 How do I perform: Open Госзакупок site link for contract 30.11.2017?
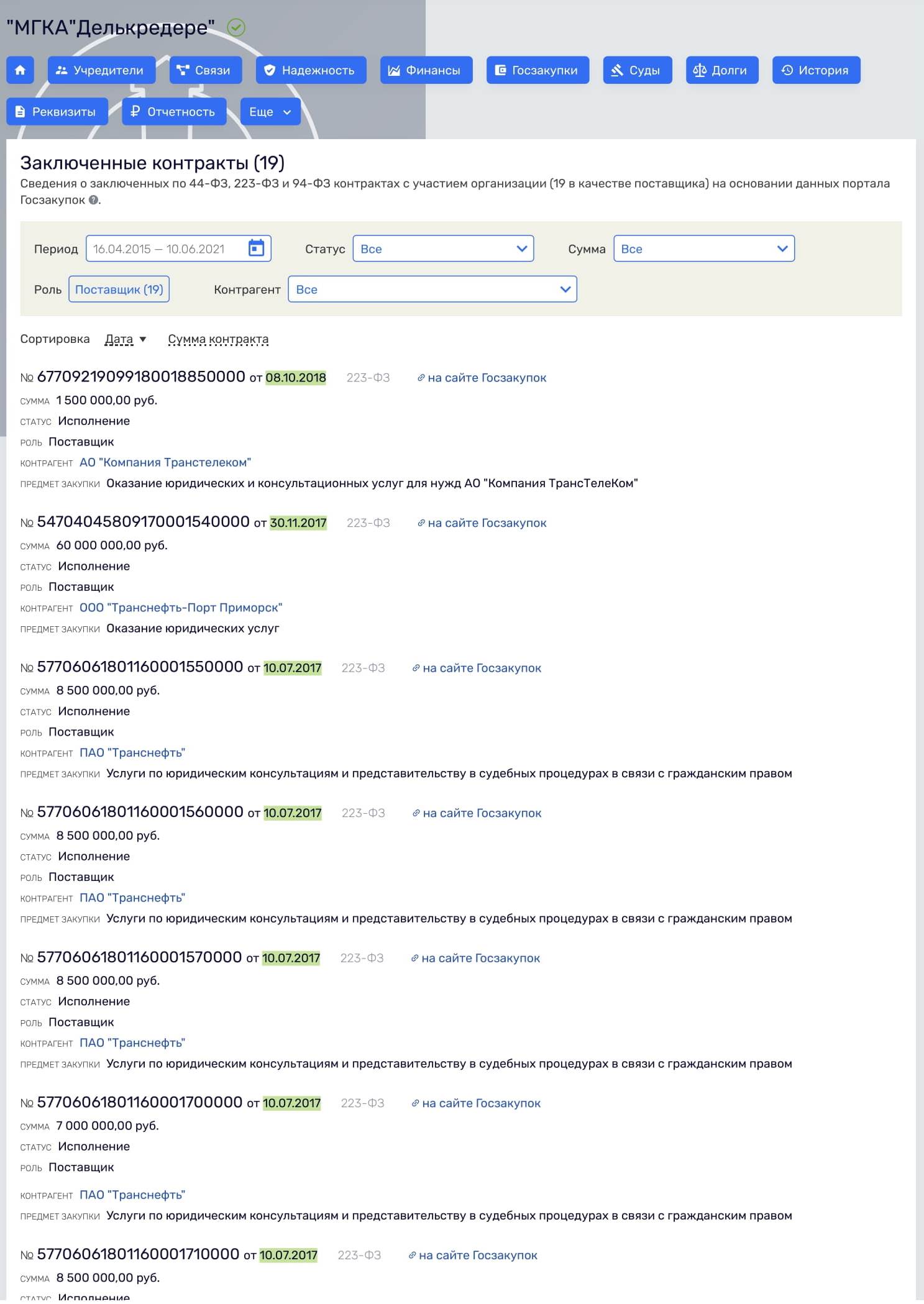click(482, 523)
